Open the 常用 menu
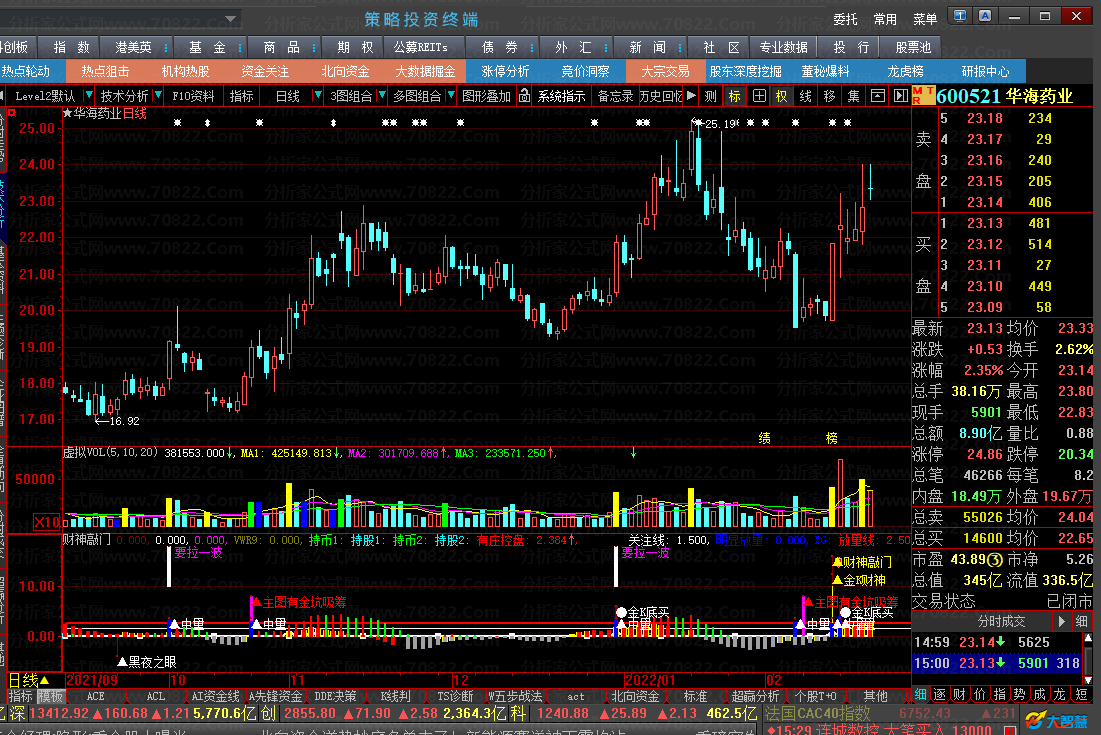 pos(885,19)
